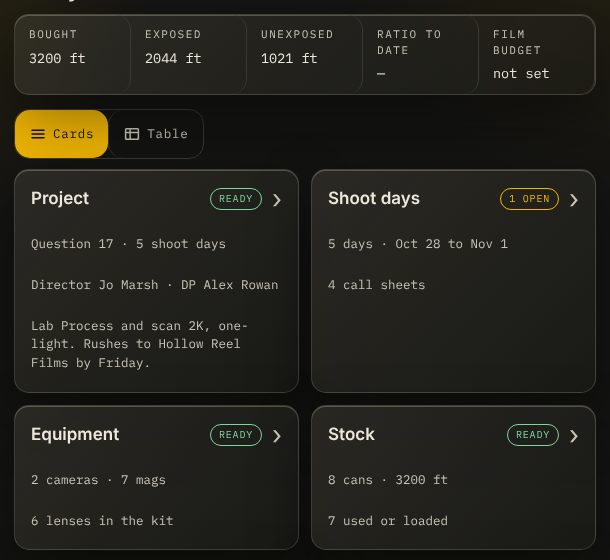610x560 pixels.
Task: Click the READY badge on Equipment
Action: tap(236, 435)
